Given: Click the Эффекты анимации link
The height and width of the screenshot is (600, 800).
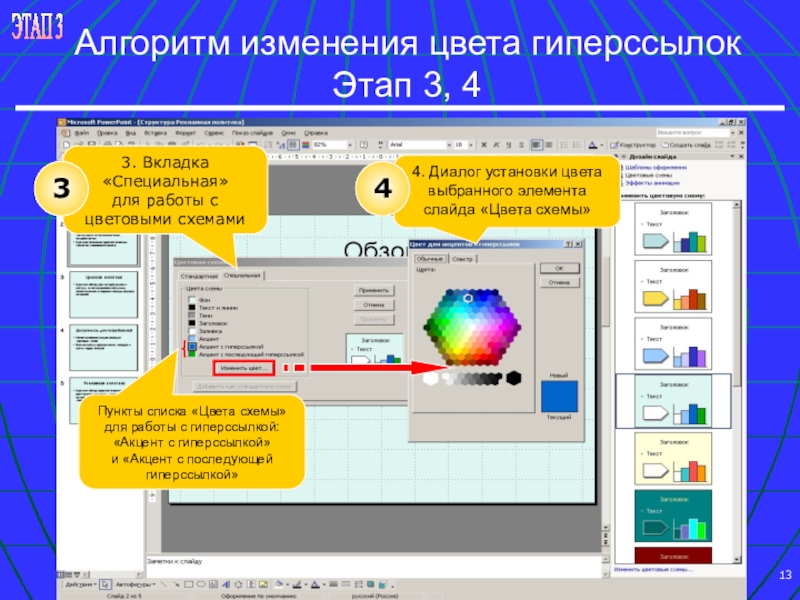Looking at the screenshot, I should [x=653, y=183].
